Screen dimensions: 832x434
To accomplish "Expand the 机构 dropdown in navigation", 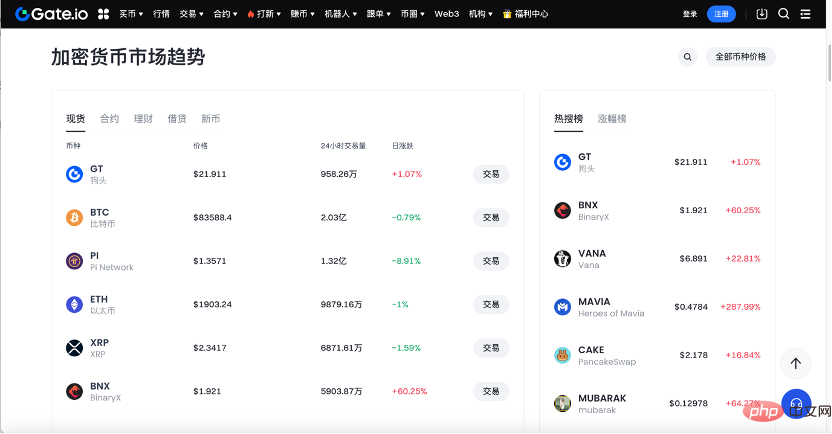I will click(x=480, y=14).
